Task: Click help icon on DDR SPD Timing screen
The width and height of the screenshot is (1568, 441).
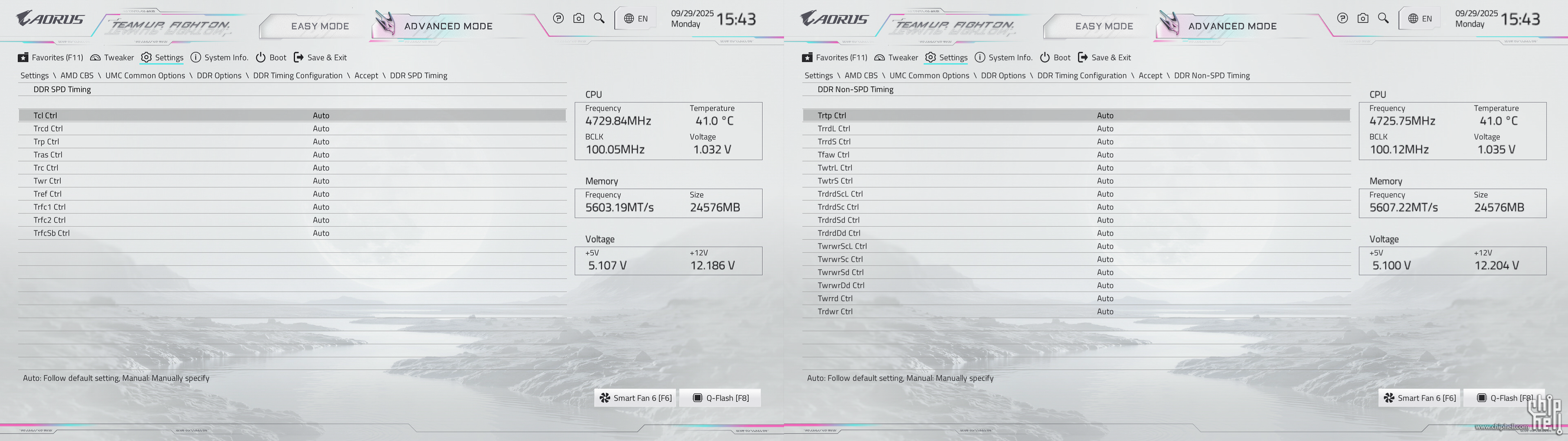Action: coord(558,18)
